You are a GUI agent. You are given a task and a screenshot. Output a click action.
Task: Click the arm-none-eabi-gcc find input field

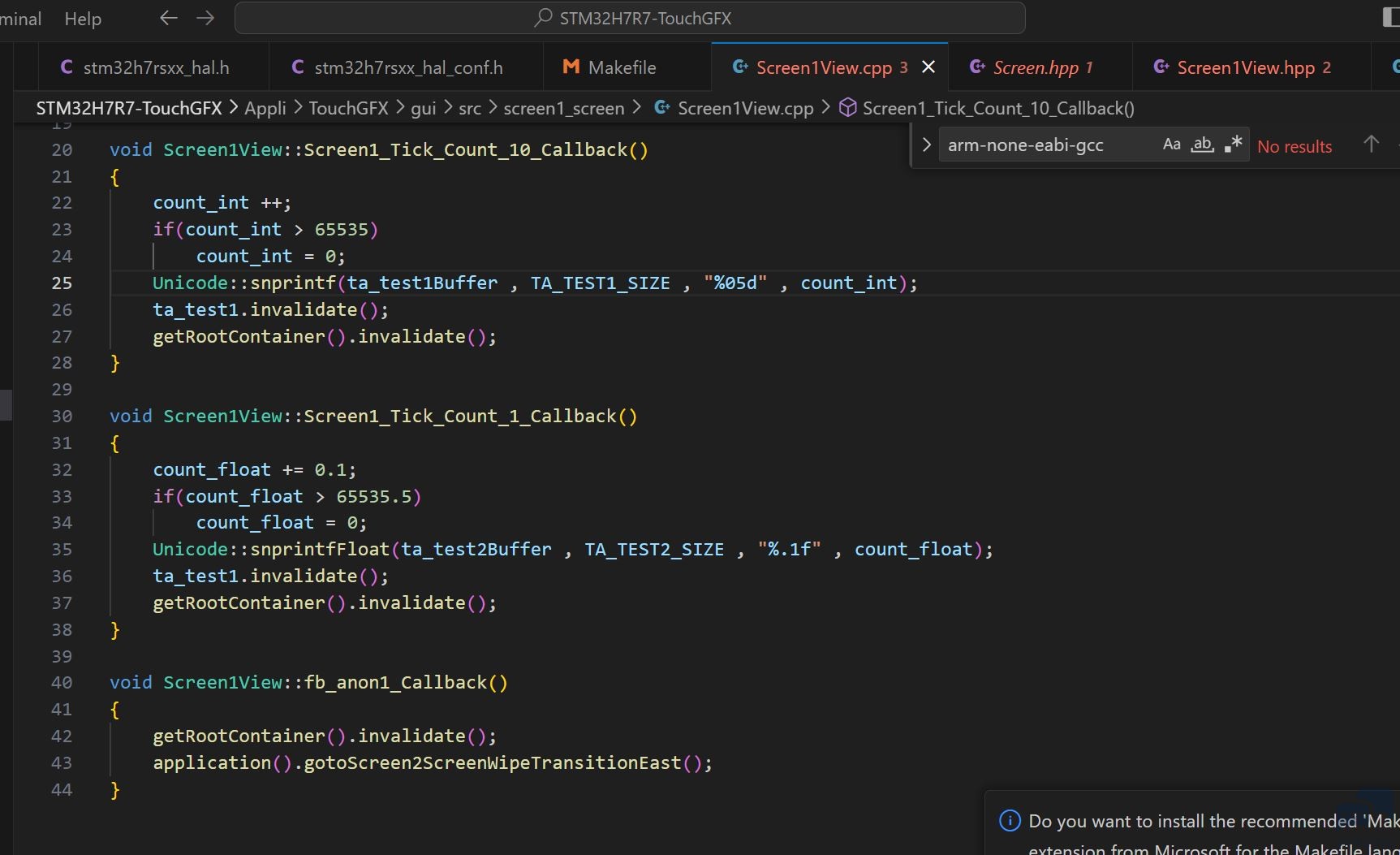[1047, 145]
